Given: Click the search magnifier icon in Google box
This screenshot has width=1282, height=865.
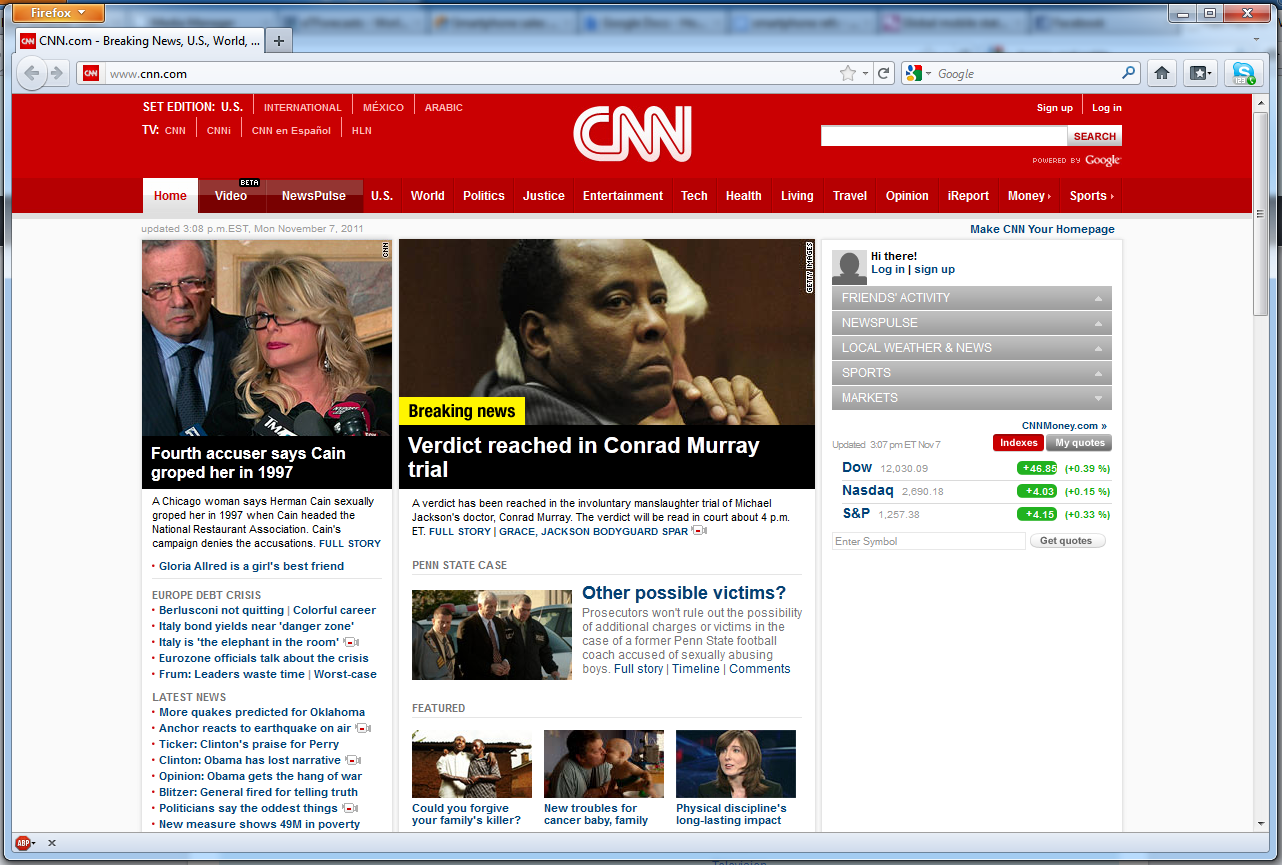Looking at the screenshot, I should click(x=1129, y=73).
